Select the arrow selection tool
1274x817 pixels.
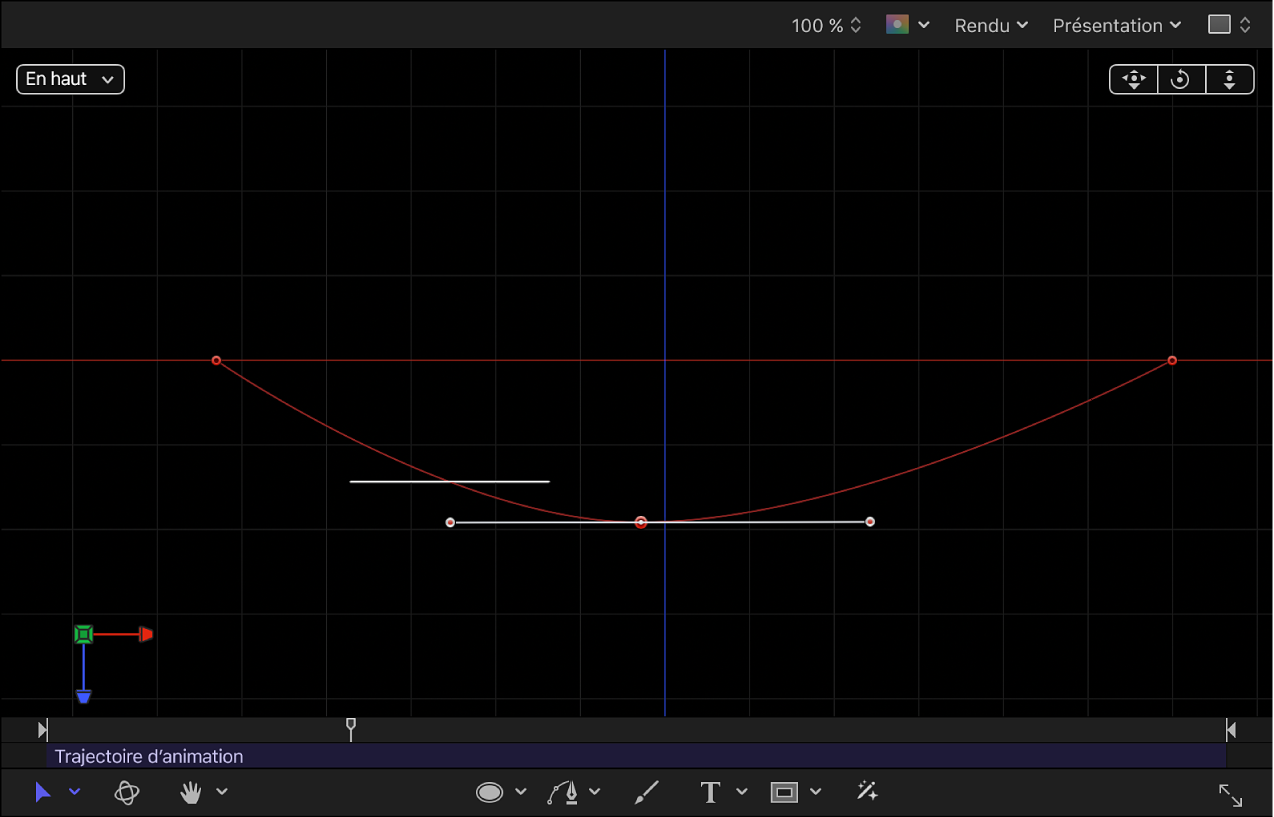tap(42, 792)
